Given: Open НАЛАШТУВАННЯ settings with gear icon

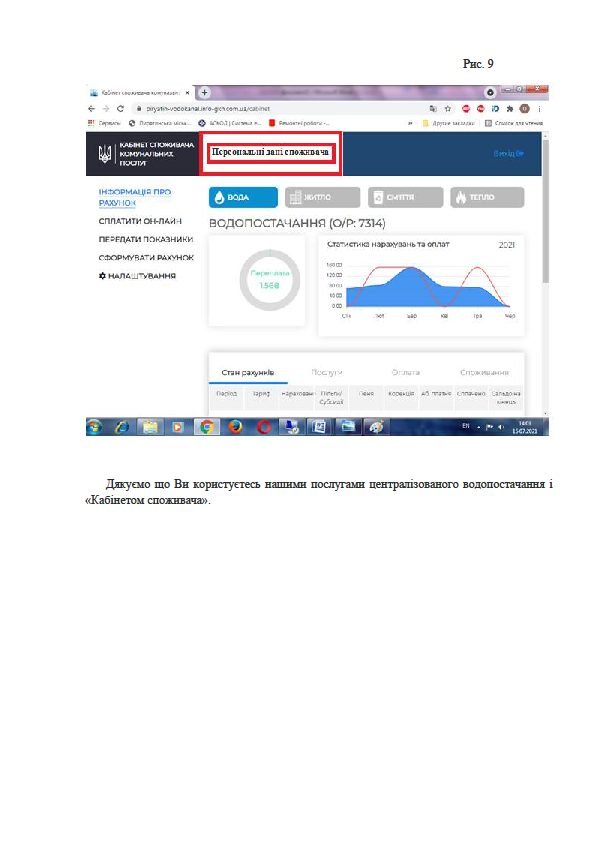Looking at the screenshot, I should coord(137,275).
